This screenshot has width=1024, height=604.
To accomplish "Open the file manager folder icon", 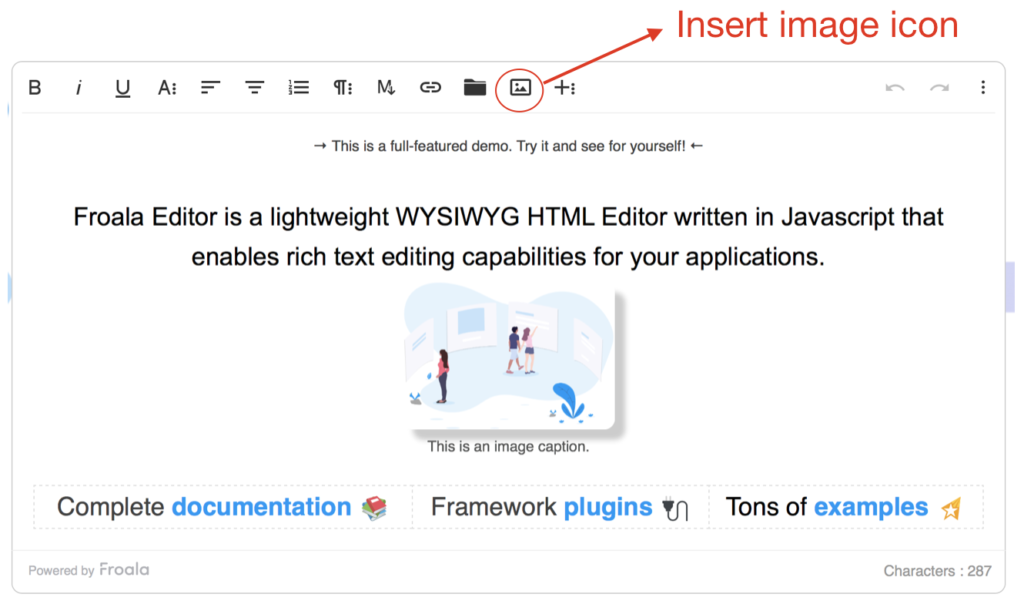I will pos(475,87).
